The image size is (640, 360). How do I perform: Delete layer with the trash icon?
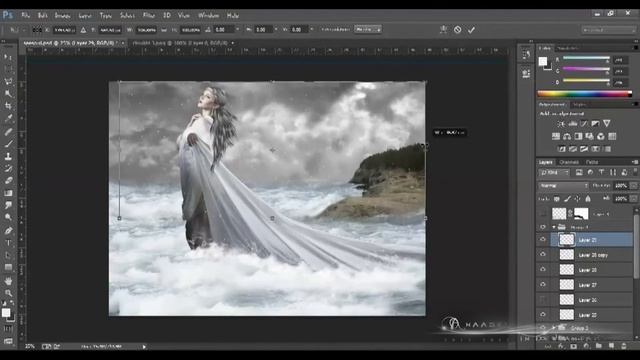click(624, 346)
